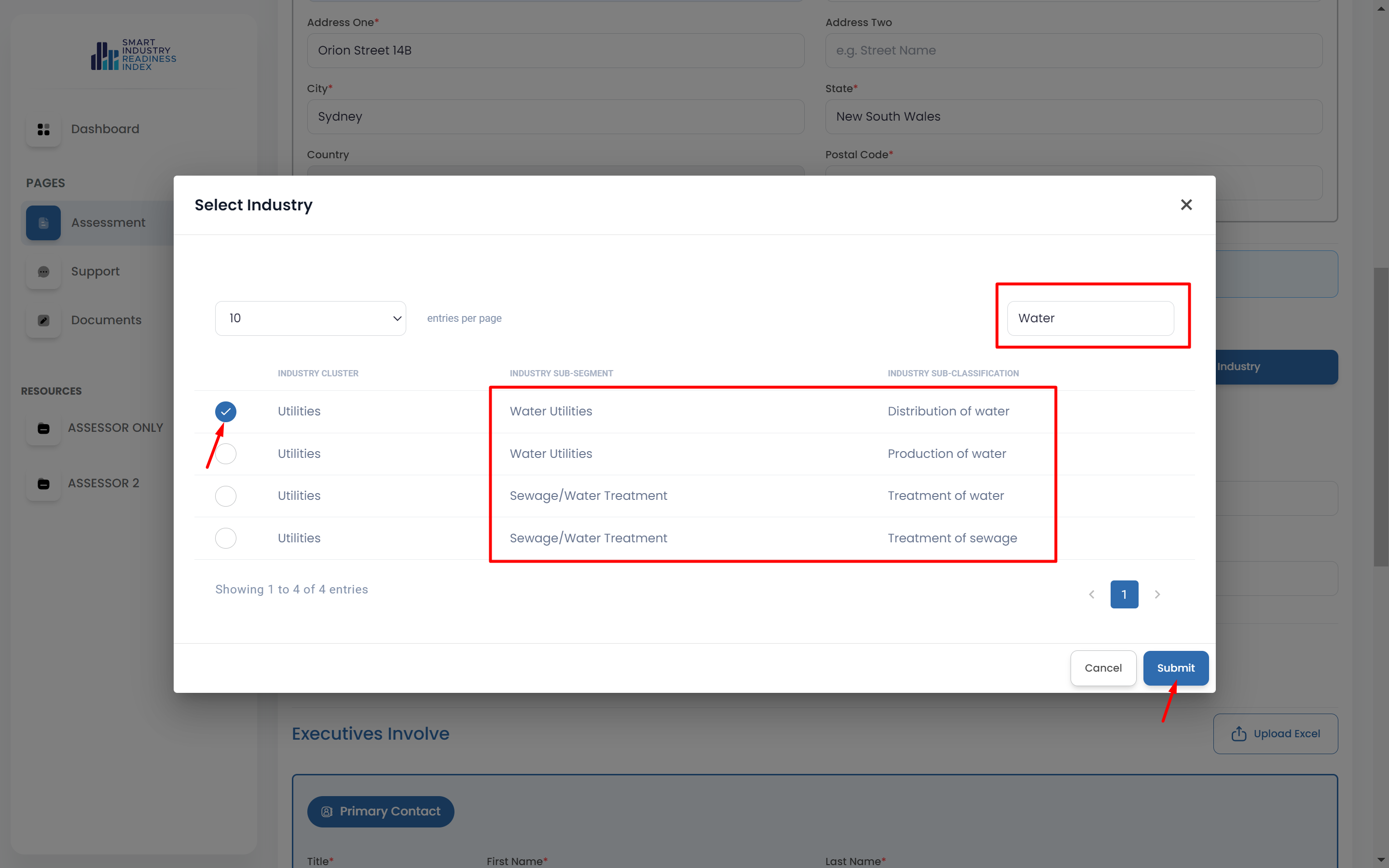Viewport: 1389px width, 868px height.
Task: Click the Assessment page icon
Action: (x=43, y=223)
